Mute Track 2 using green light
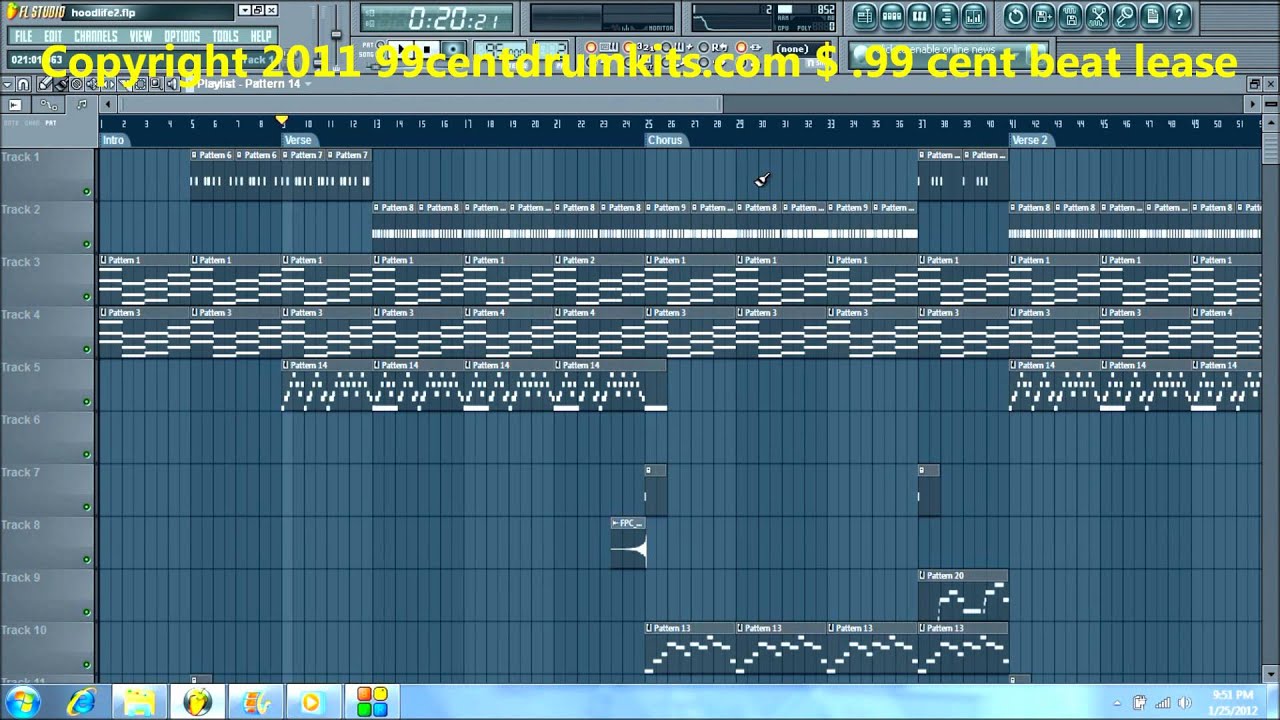 (x=87, y=244)
